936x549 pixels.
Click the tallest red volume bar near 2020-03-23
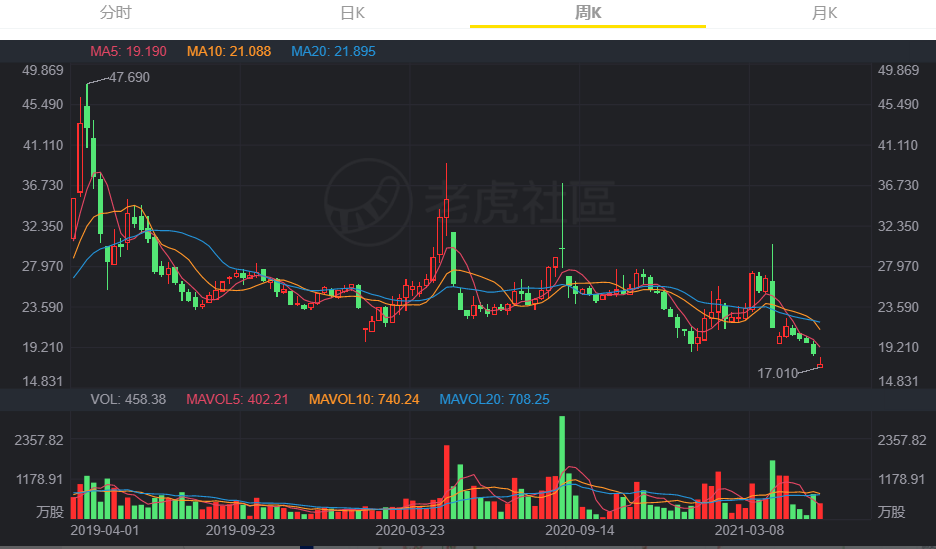(x=447, y=482)
